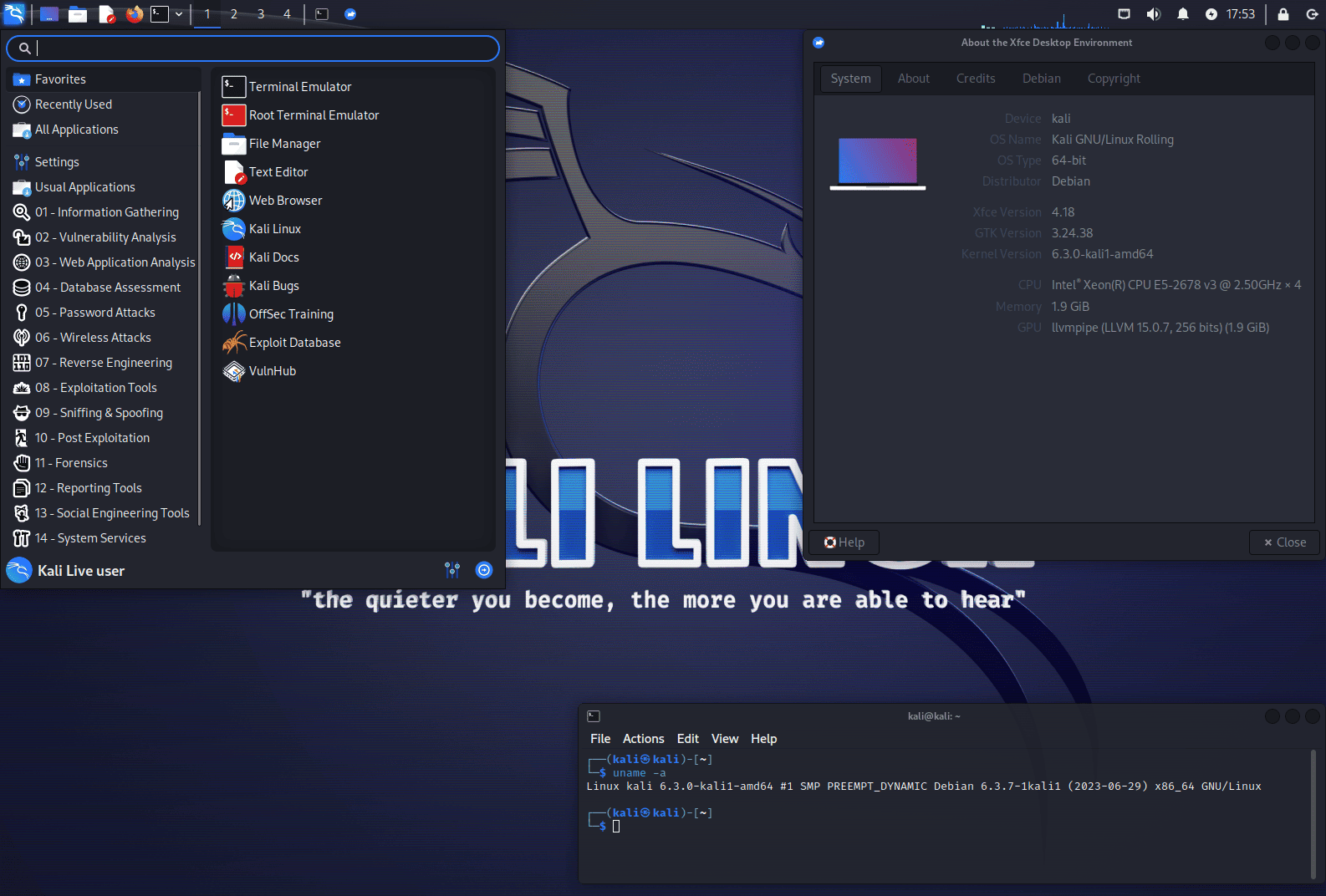Image resolution: width=1326 pixels, height=896 pixels.
Task: Launch Root Terminal Emulator from favorites
Action: pyautogui.click(x=353, y=115)
